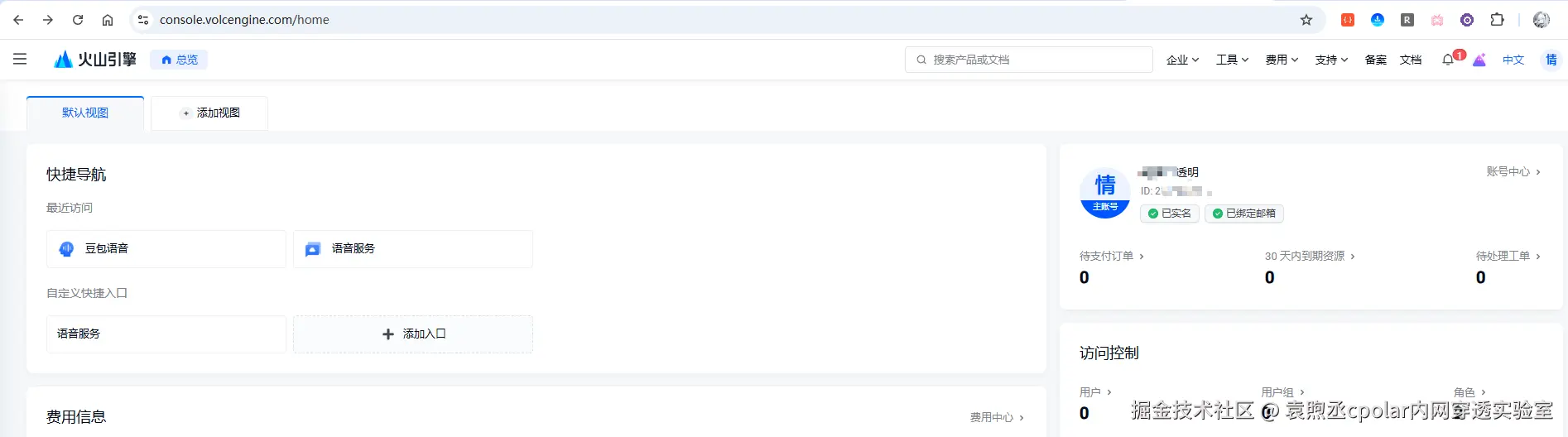The height and width of the screenshot is (437, 1568).
Task: Click the 搜索产品或文档 search field
Action: 1029,60
